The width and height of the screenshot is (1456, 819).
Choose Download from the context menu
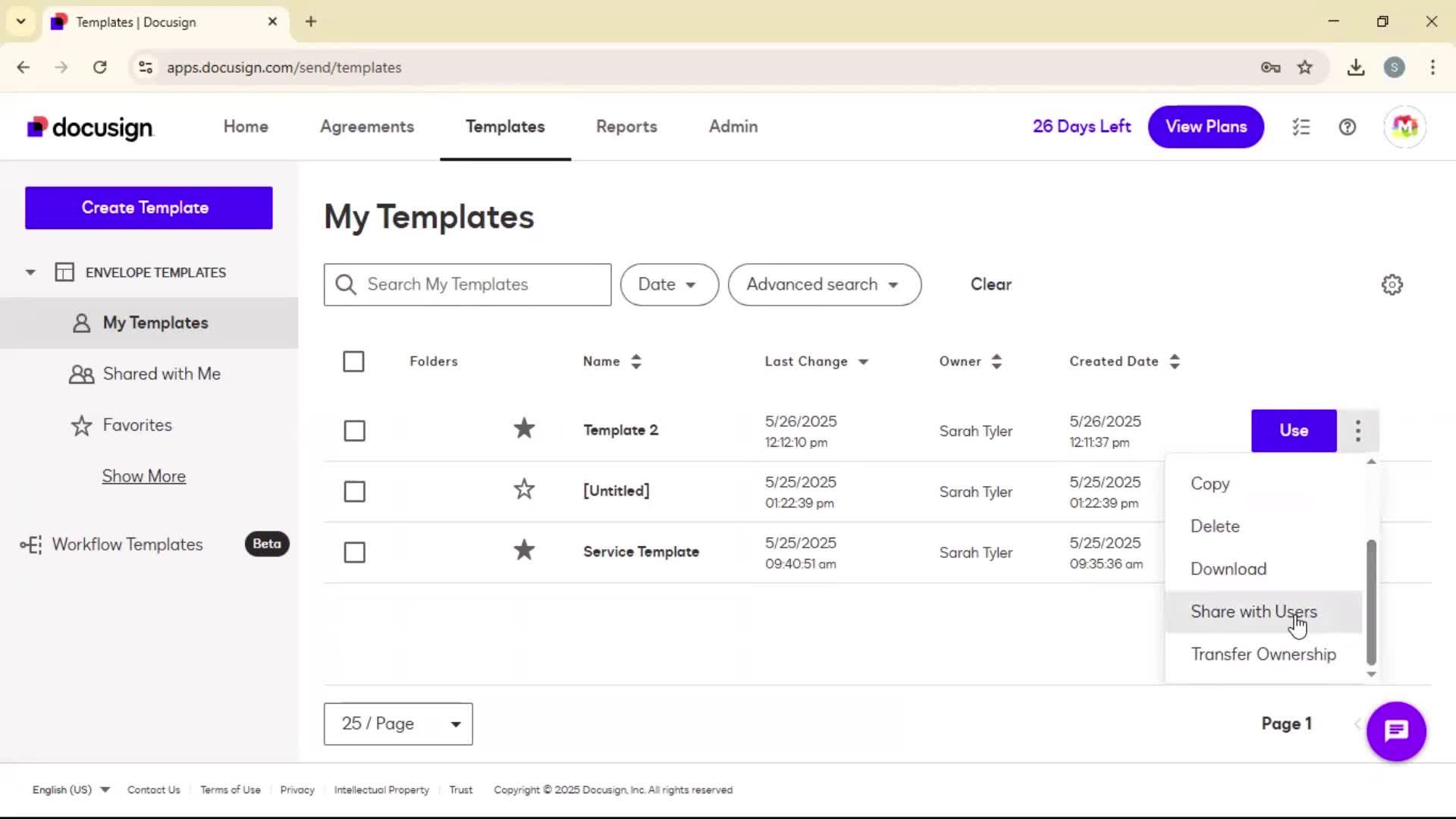click(x=1264, y=569)
